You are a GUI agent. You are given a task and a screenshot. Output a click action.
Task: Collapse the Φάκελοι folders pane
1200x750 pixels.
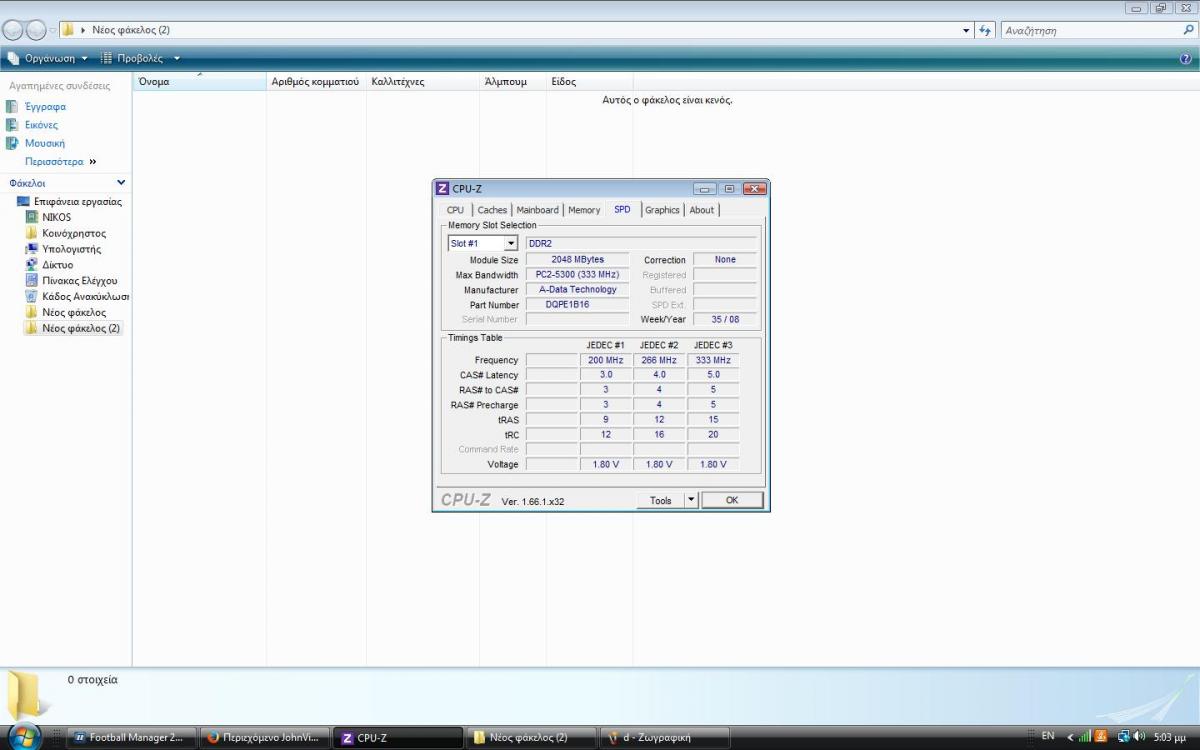pos(121,183)
